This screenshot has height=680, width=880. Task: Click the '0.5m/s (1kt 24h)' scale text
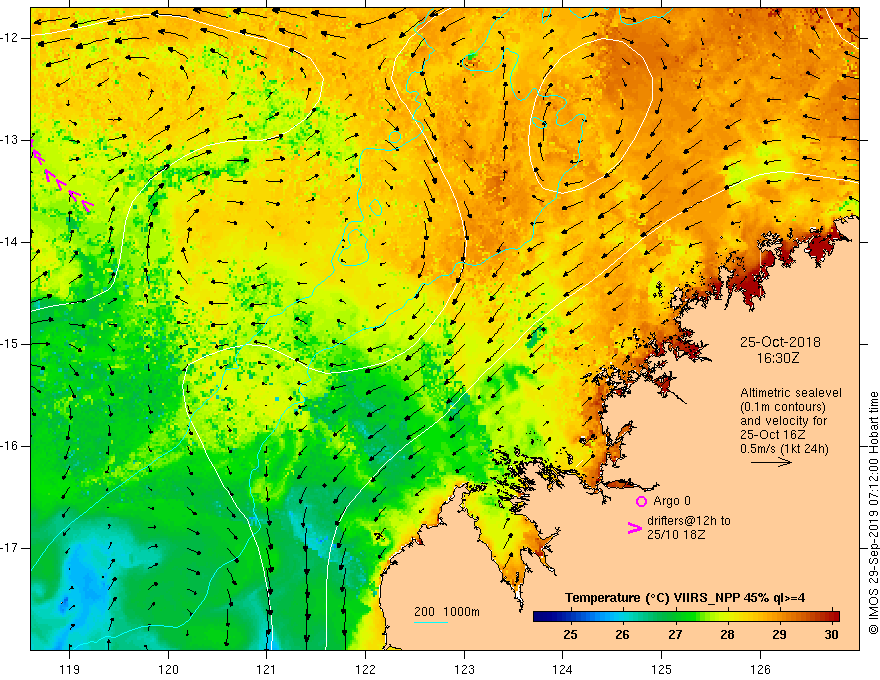(784, 449)
